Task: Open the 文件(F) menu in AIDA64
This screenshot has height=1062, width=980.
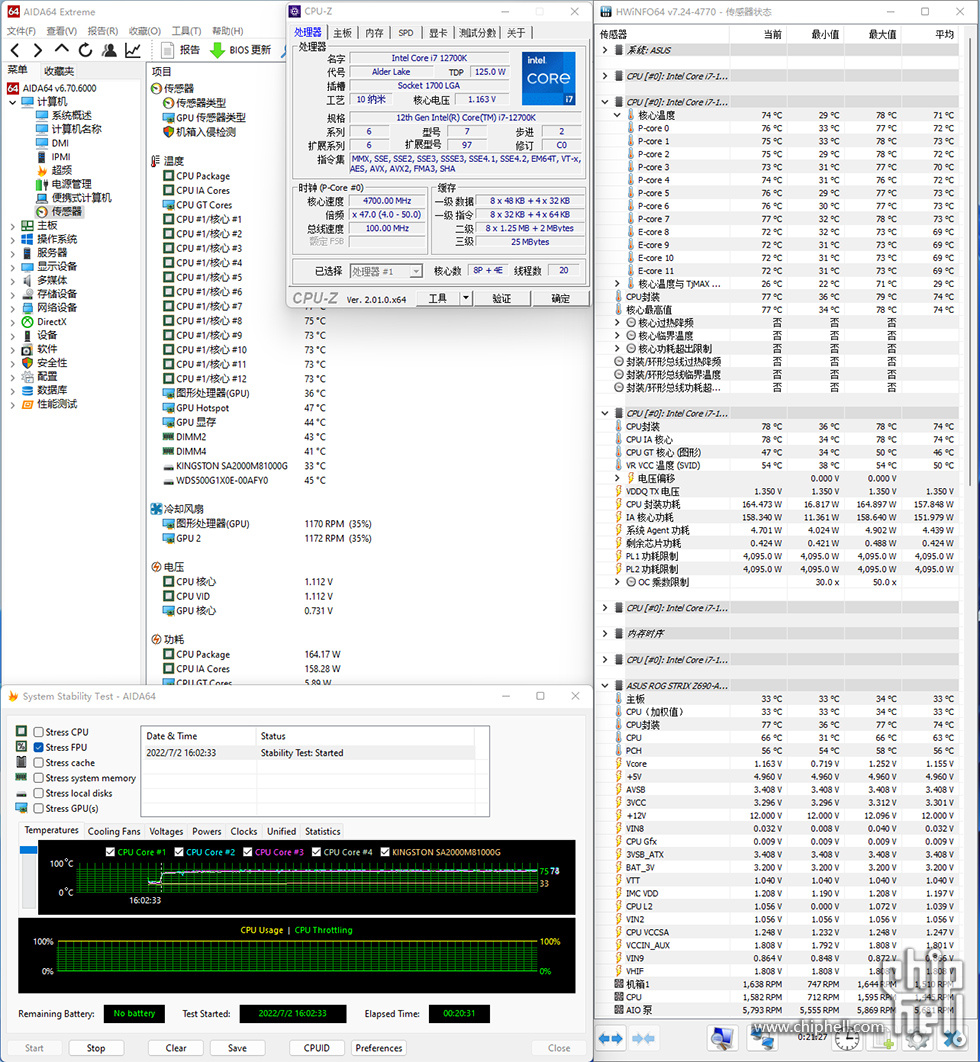Action: pyautogui.click(x=21, y=31)
